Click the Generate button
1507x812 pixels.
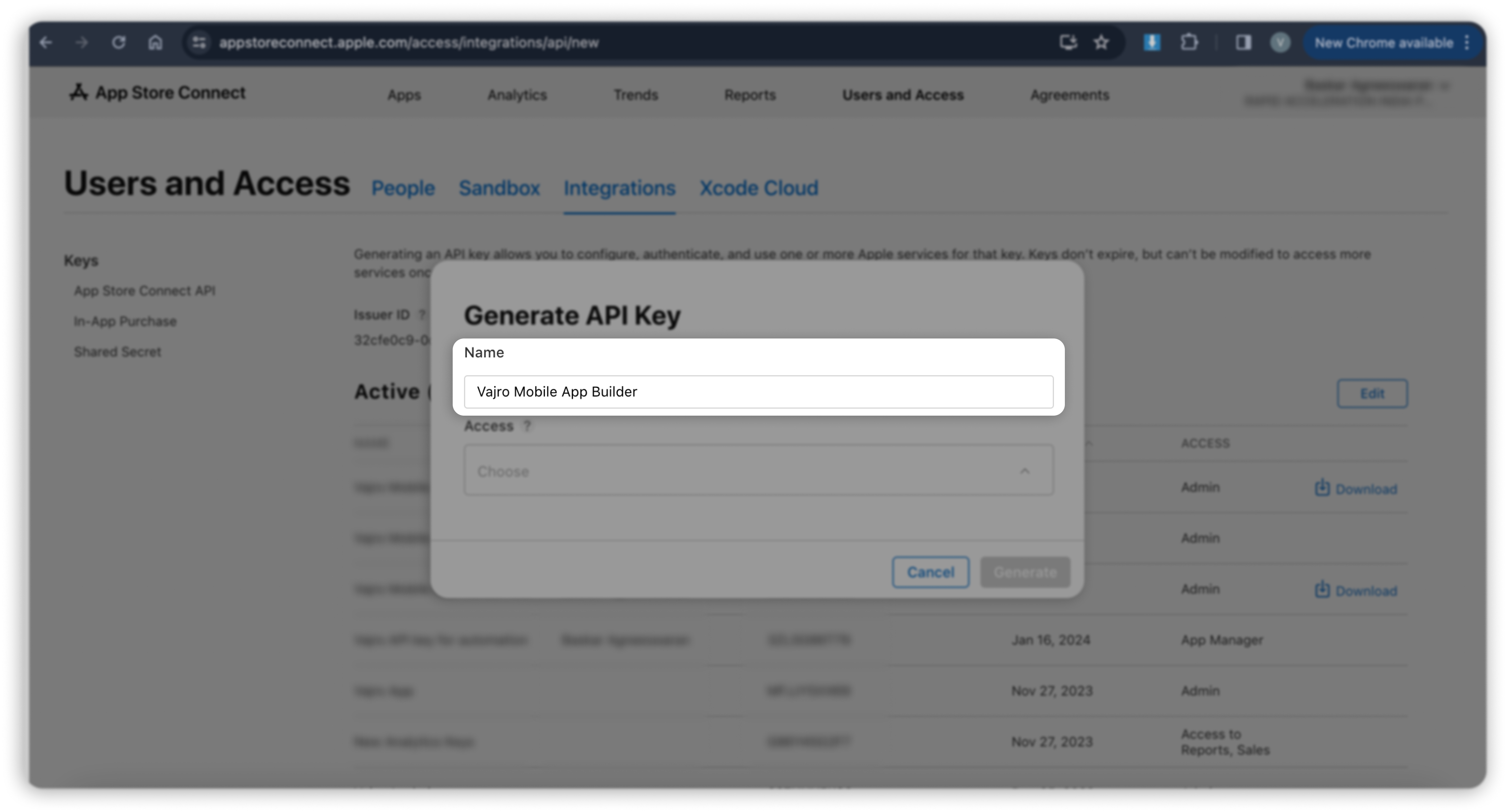(1025, 572)
